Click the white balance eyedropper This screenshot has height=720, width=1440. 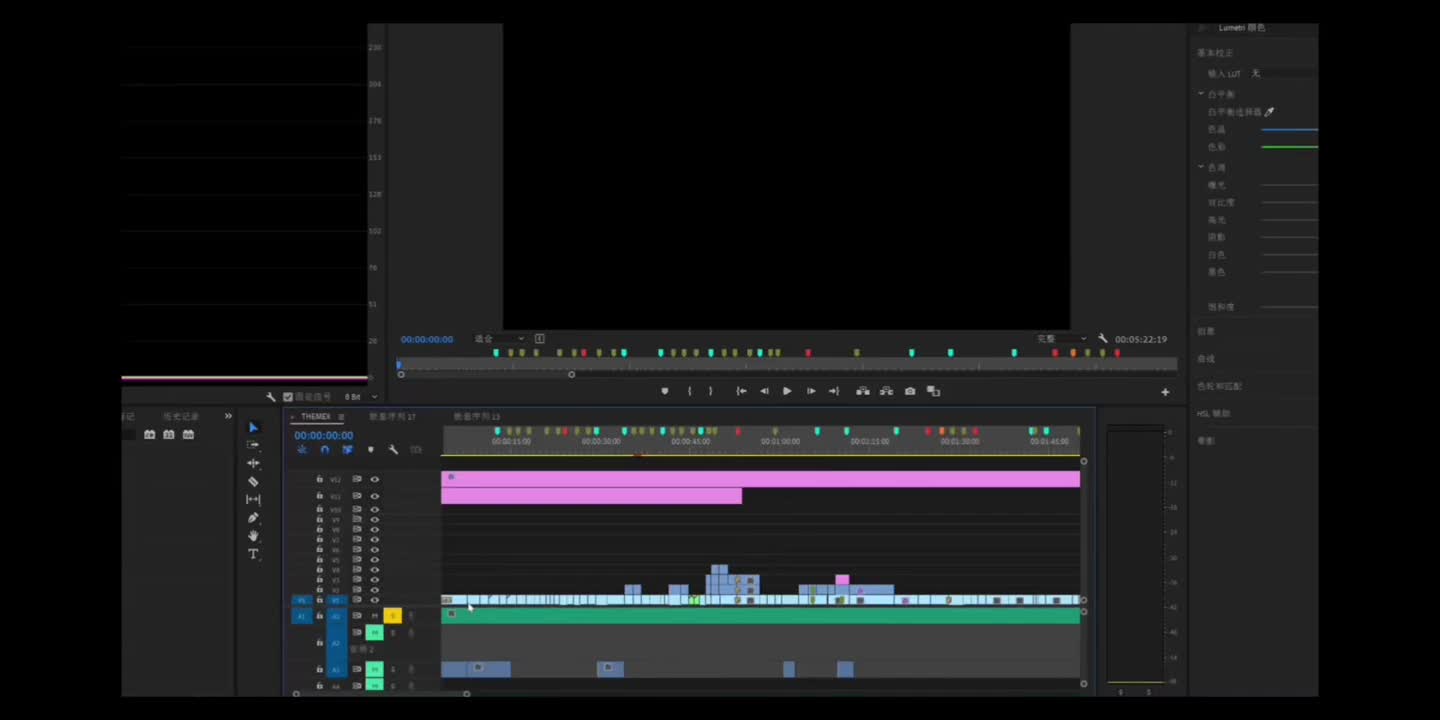[1270, 112]
